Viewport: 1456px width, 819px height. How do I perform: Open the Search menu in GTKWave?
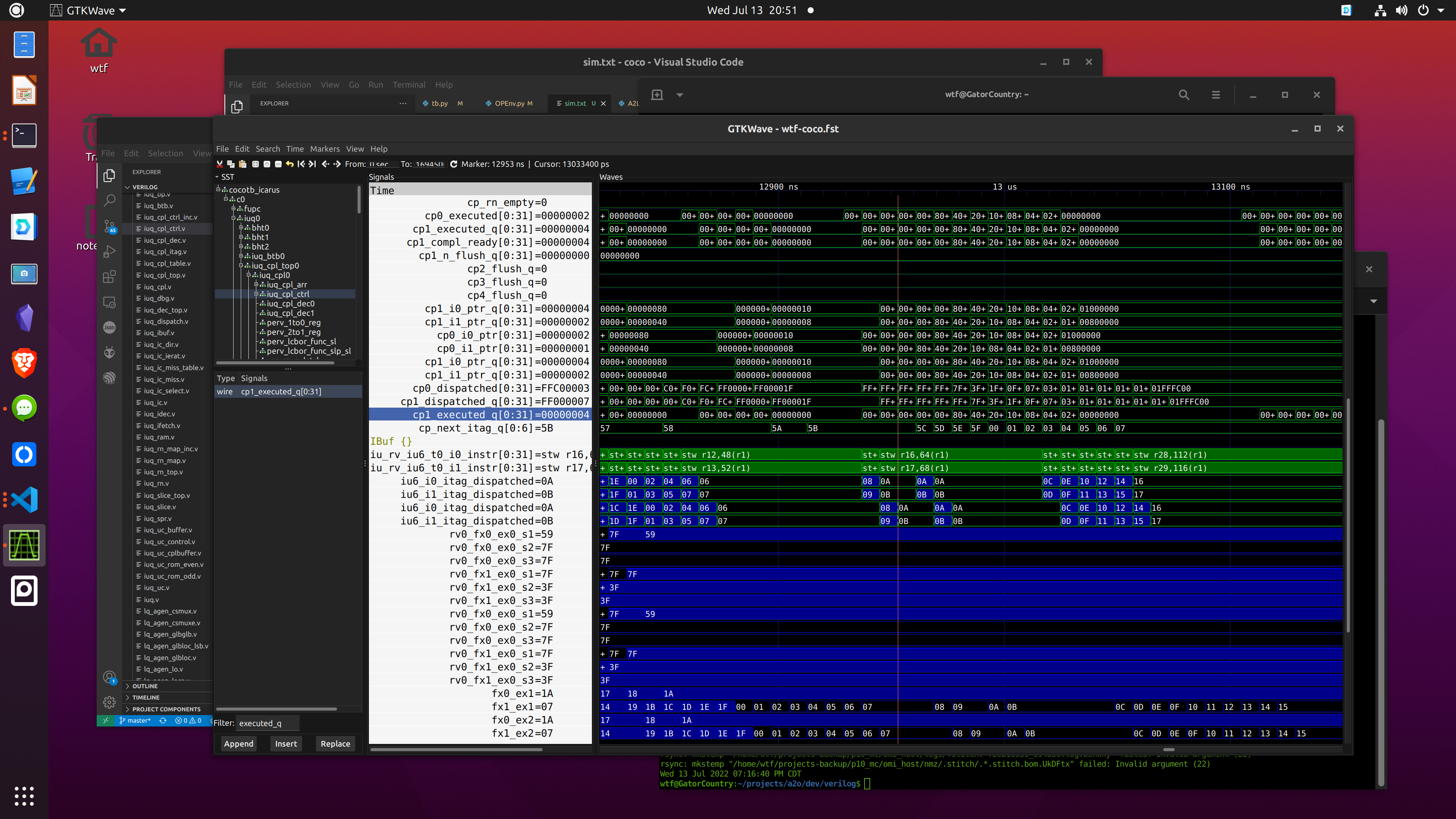267,149
